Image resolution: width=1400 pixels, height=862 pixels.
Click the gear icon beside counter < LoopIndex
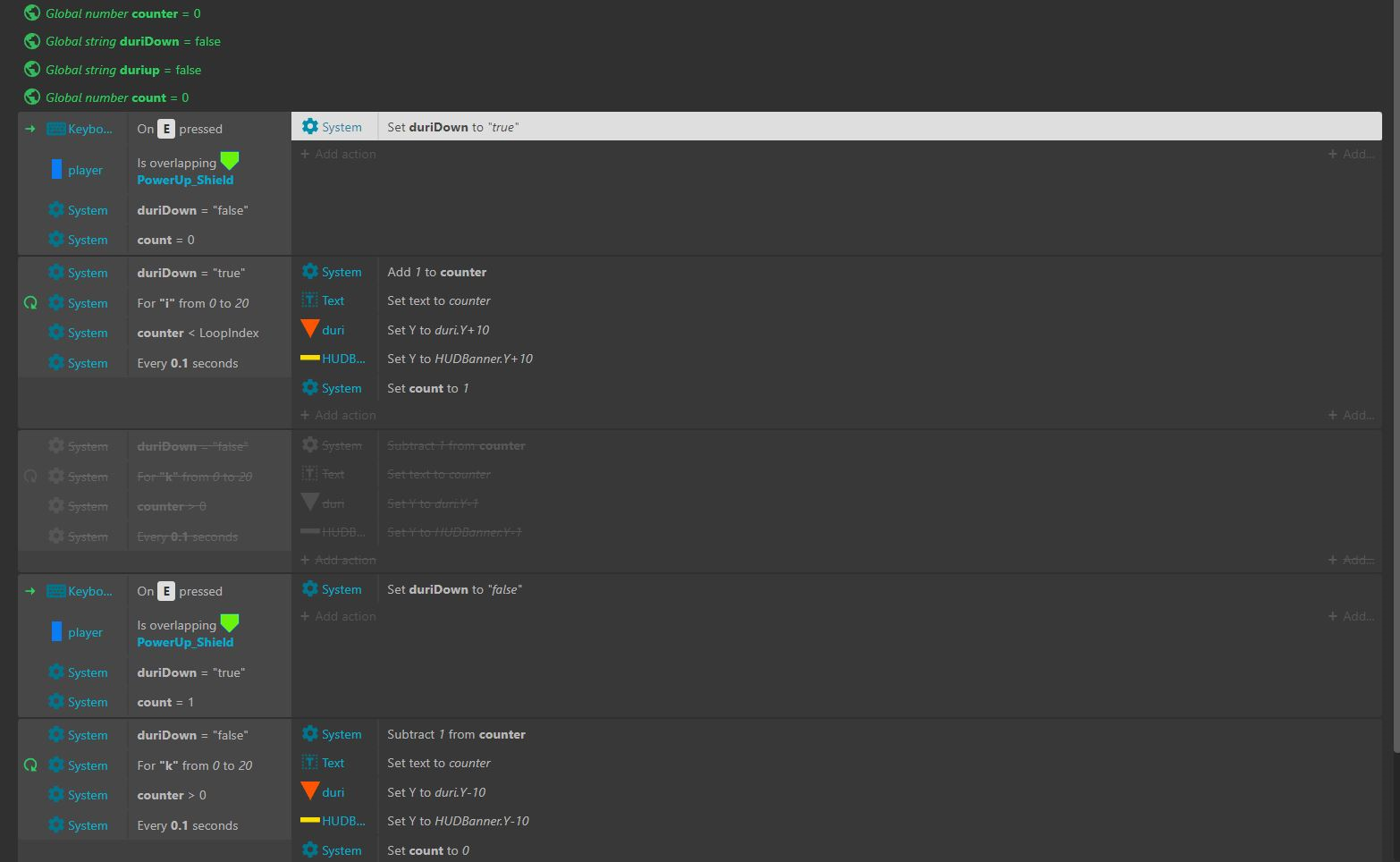56,333
